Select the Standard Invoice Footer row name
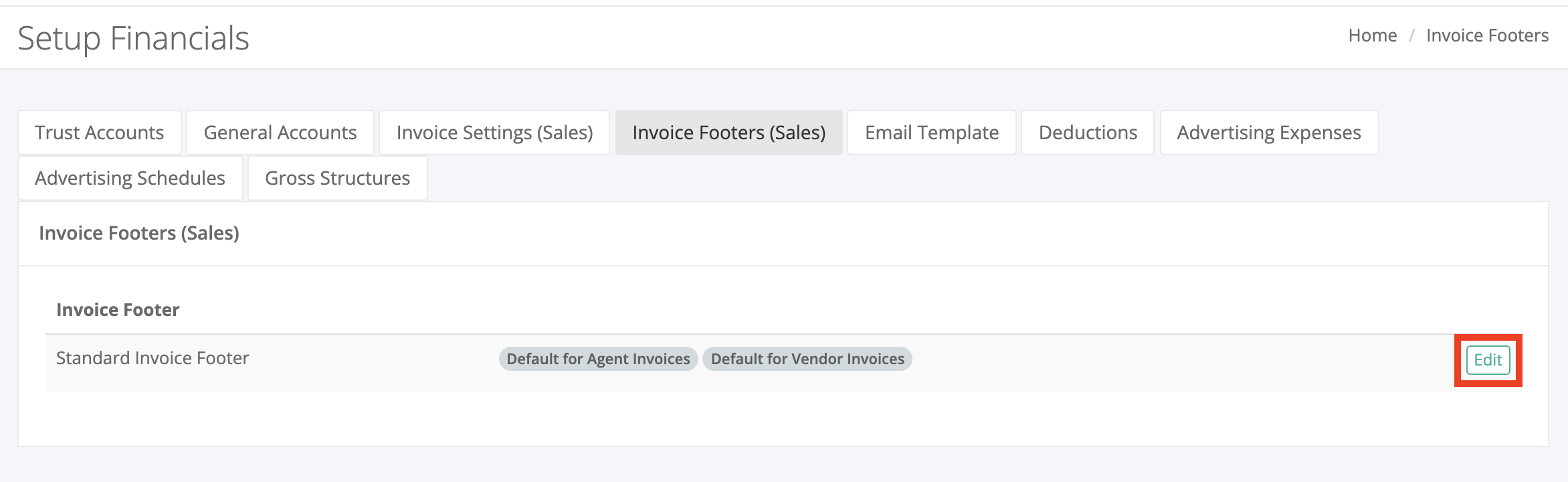 153,358
